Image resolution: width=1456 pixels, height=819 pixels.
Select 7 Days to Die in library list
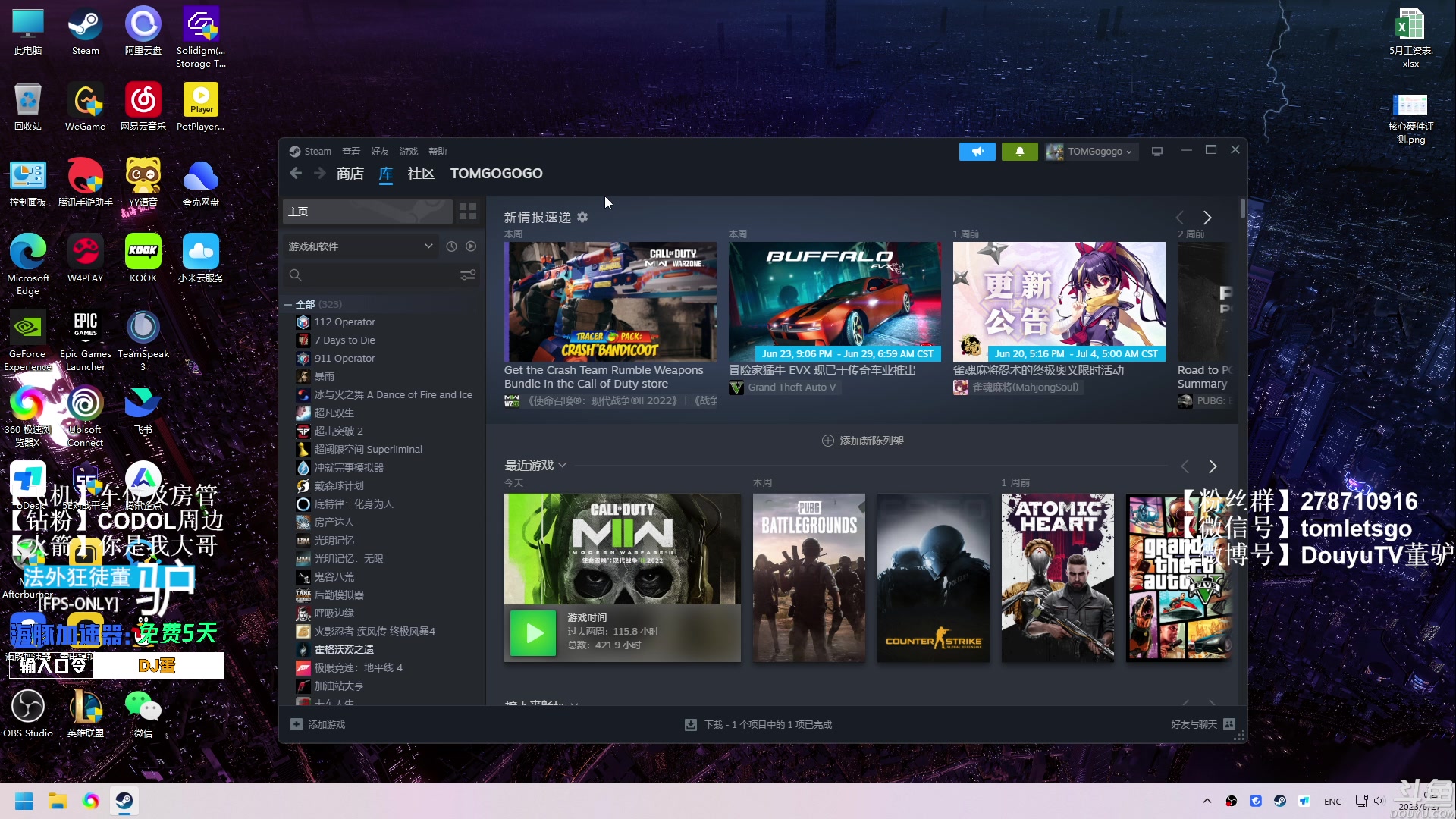click(345, 340)
